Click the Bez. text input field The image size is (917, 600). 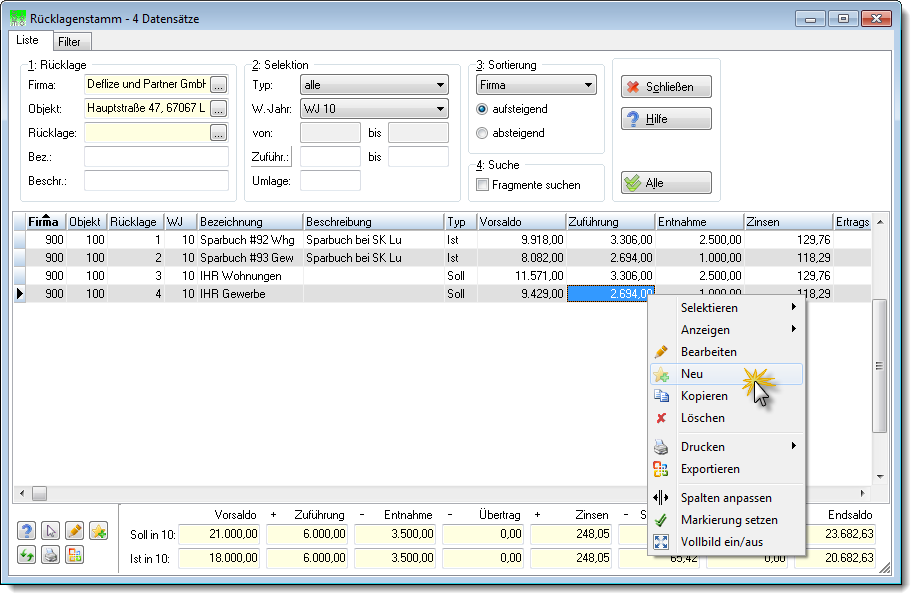(x=156, y=157)
